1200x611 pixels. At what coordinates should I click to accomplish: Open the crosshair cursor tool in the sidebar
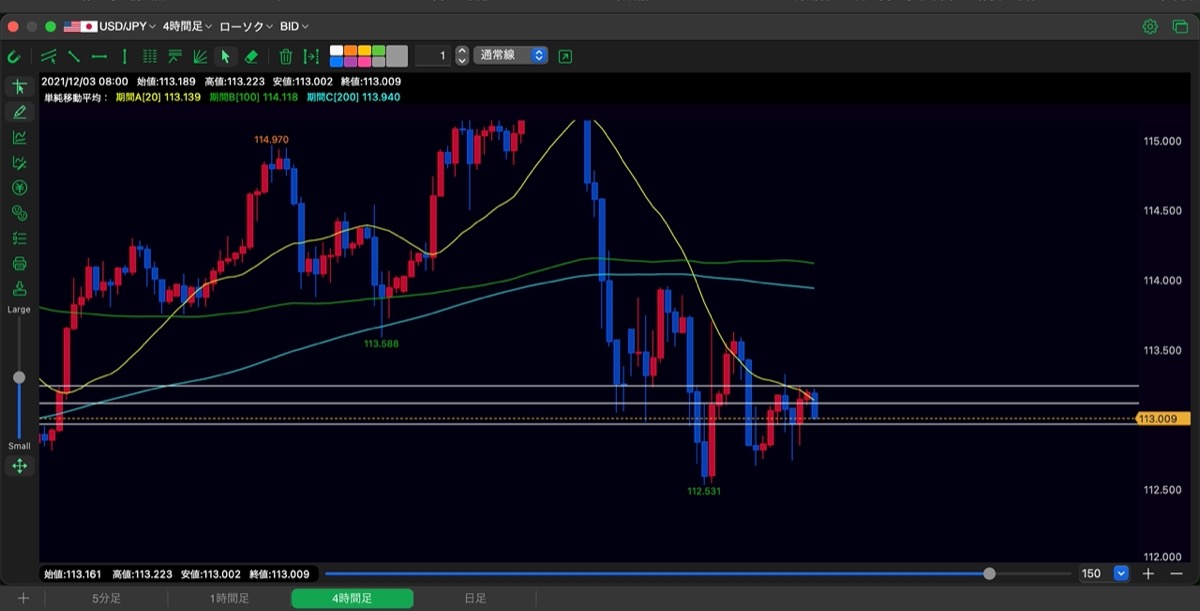tap(19, 87)
